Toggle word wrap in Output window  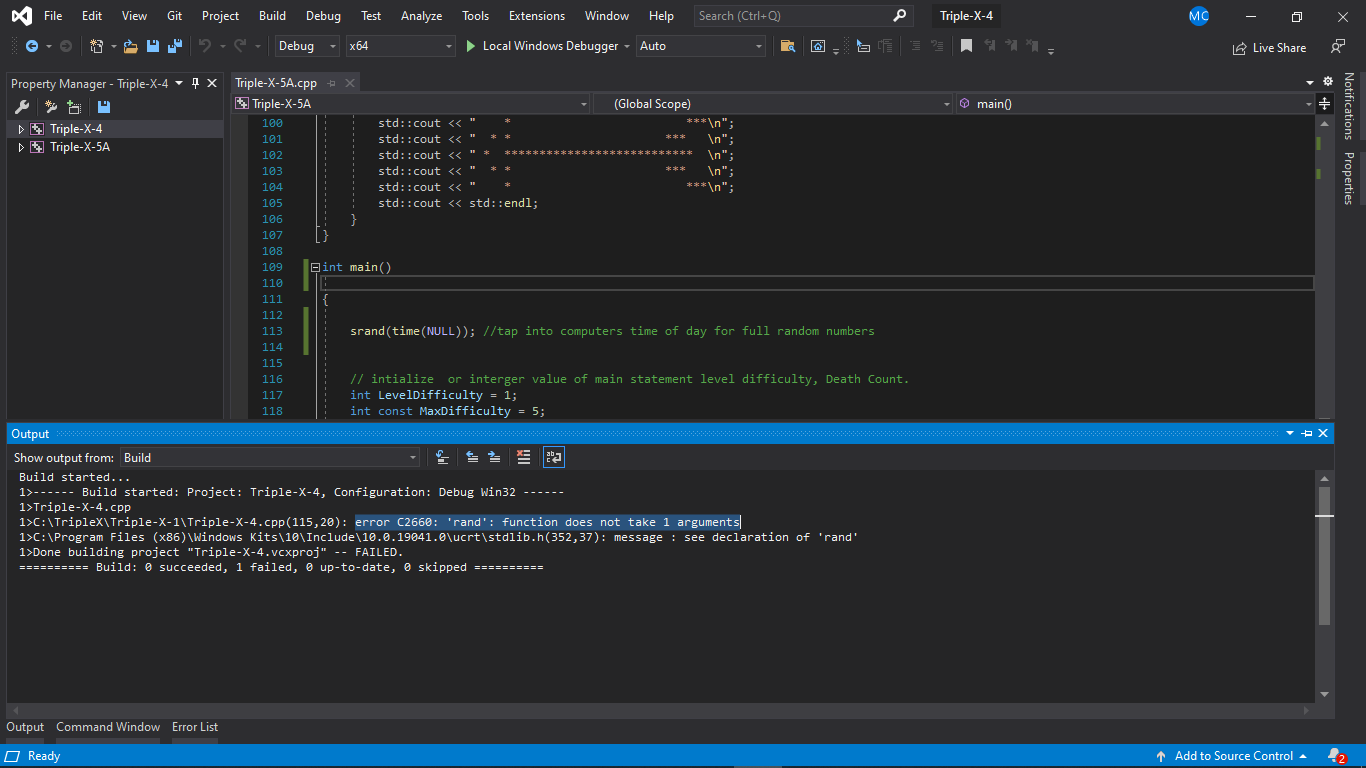(x=553, y=457)
